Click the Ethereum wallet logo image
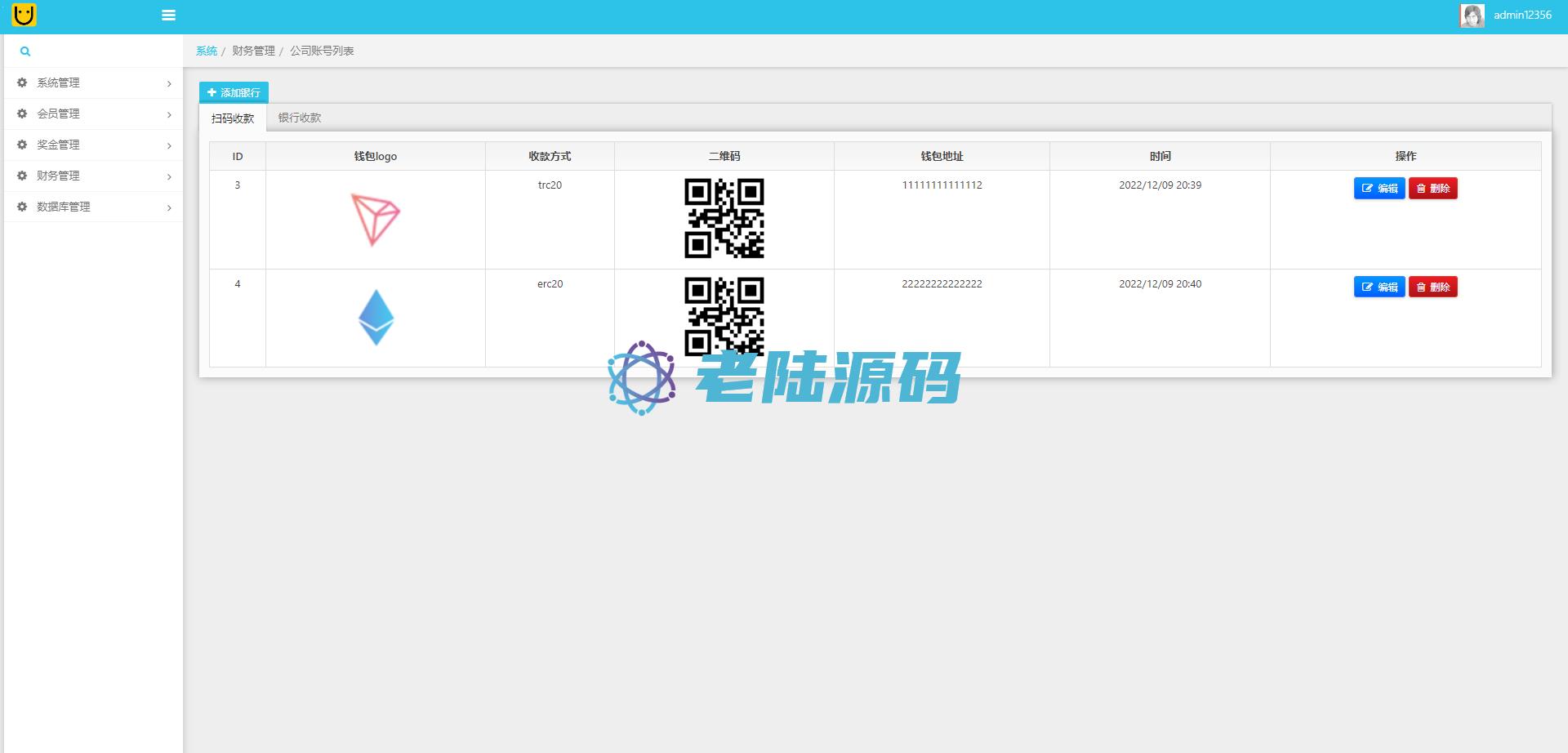Image resolution: width=1568 pixels, height=753 pixels. (376, 318)
